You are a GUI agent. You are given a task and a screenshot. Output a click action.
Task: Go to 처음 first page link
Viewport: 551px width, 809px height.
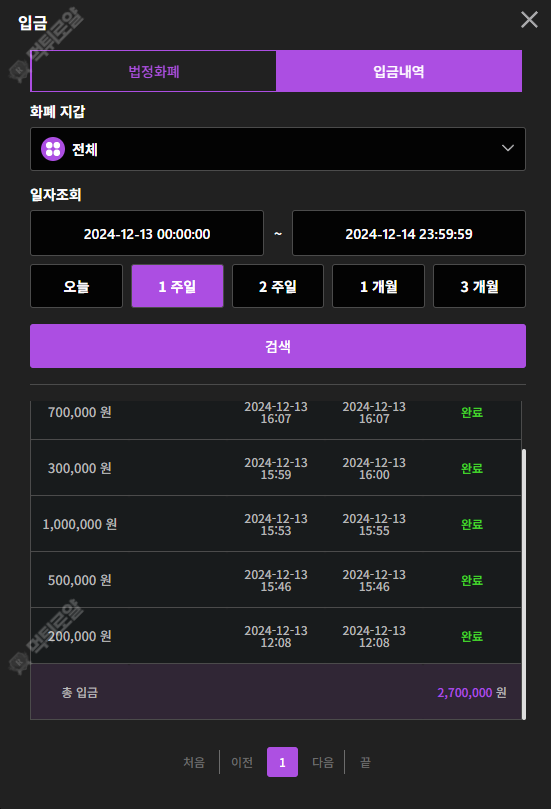(194, 762)
